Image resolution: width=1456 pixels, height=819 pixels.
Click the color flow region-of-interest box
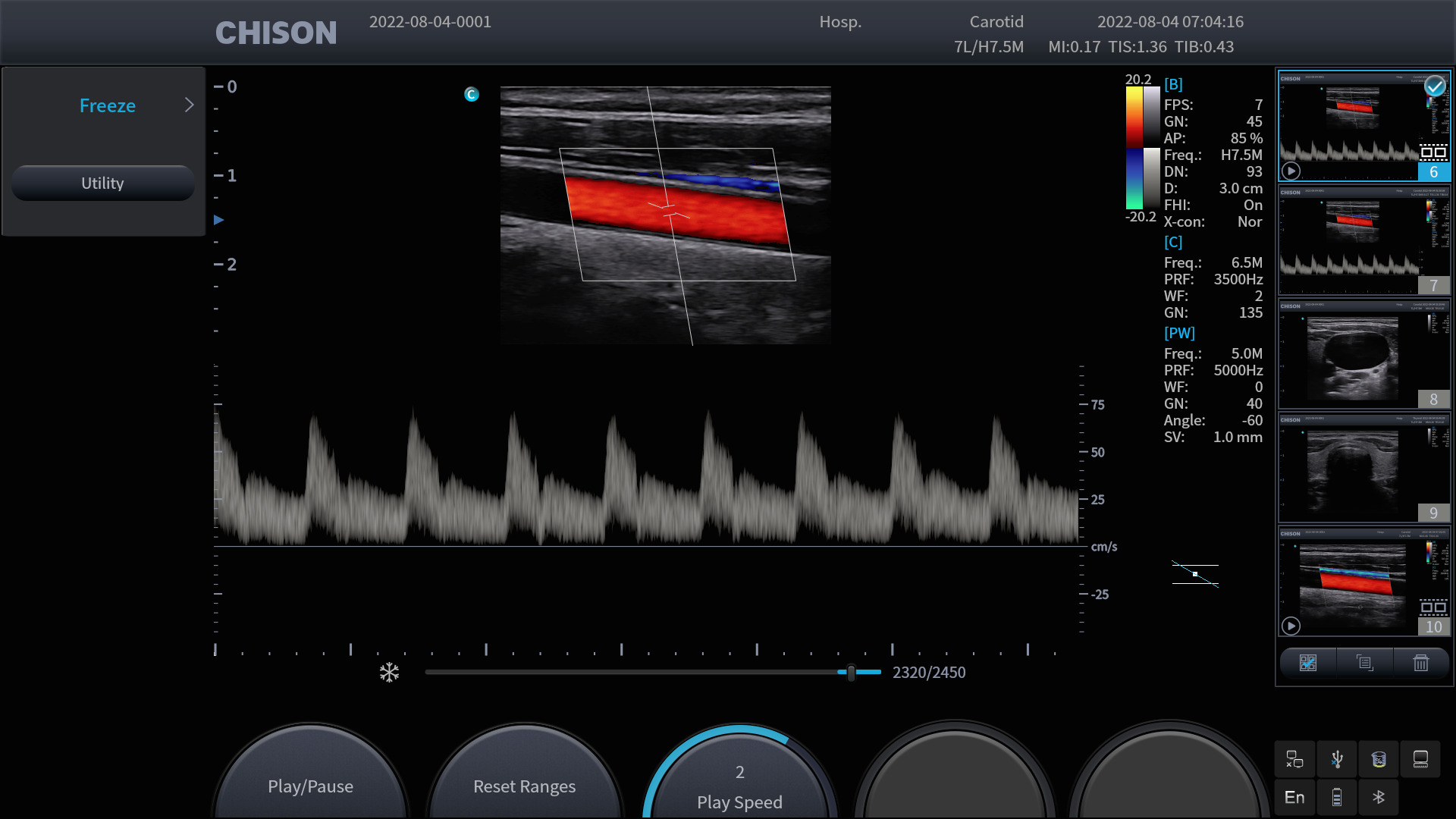pos(677,215)
